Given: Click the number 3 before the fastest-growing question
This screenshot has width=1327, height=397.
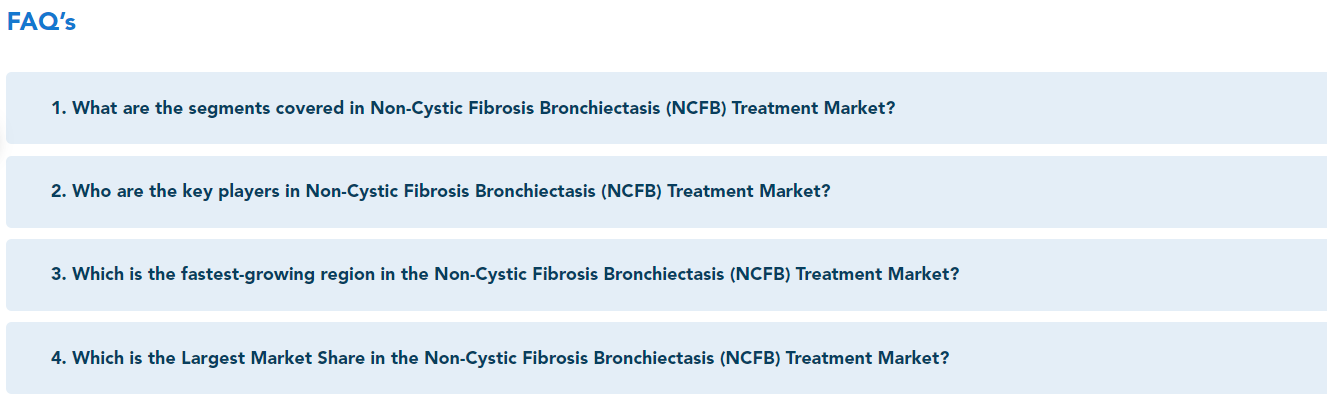Looking at the screenshot, I should click(58, 274).
